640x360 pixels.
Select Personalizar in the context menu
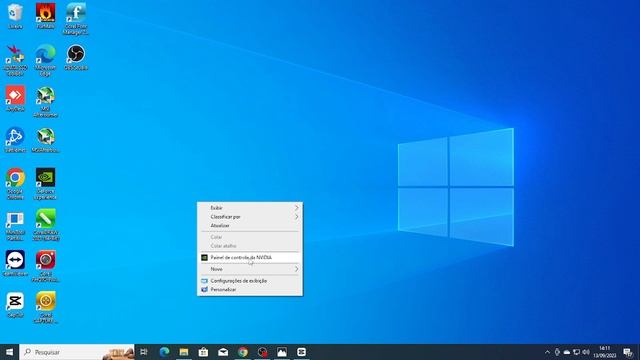point(250,289)
